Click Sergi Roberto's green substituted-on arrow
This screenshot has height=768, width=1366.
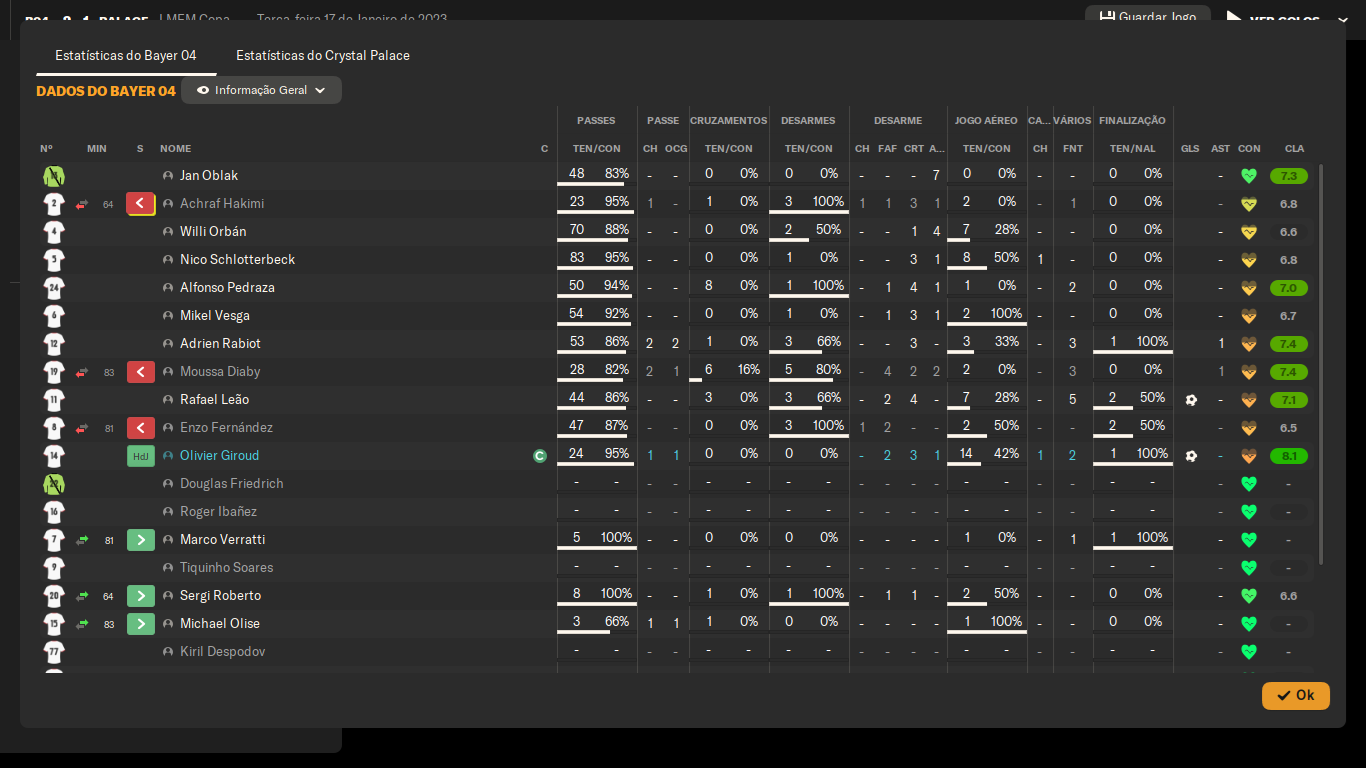coord(141,596)
